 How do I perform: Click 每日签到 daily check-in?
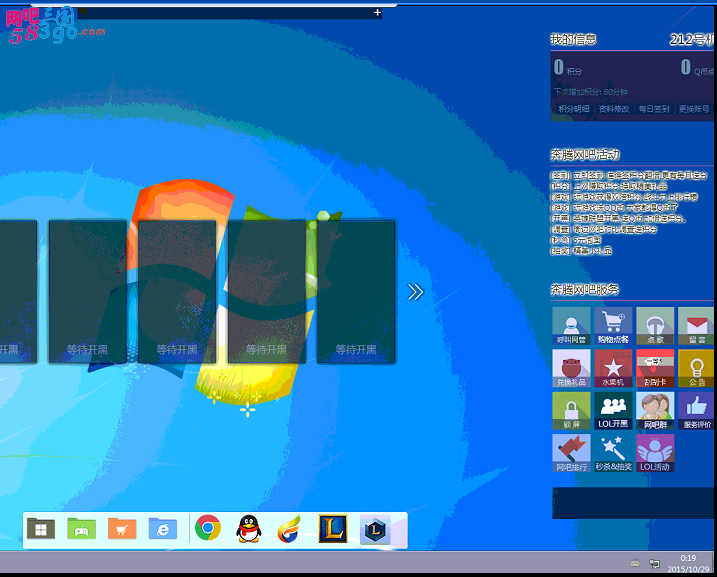[x=654, y=109]
